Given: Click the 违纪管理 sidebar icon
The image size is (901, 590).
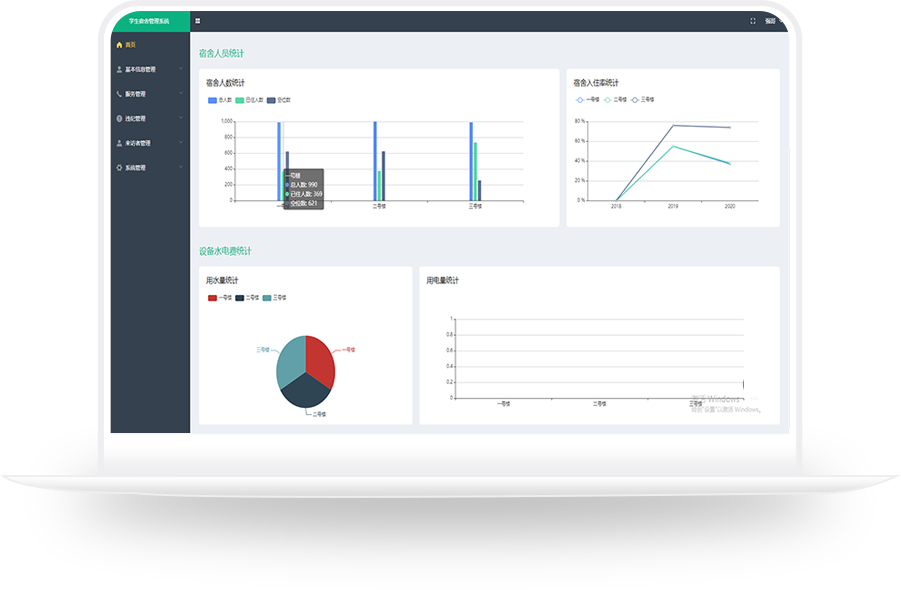Looking at the screenshot, I should (x=119, y=118).
